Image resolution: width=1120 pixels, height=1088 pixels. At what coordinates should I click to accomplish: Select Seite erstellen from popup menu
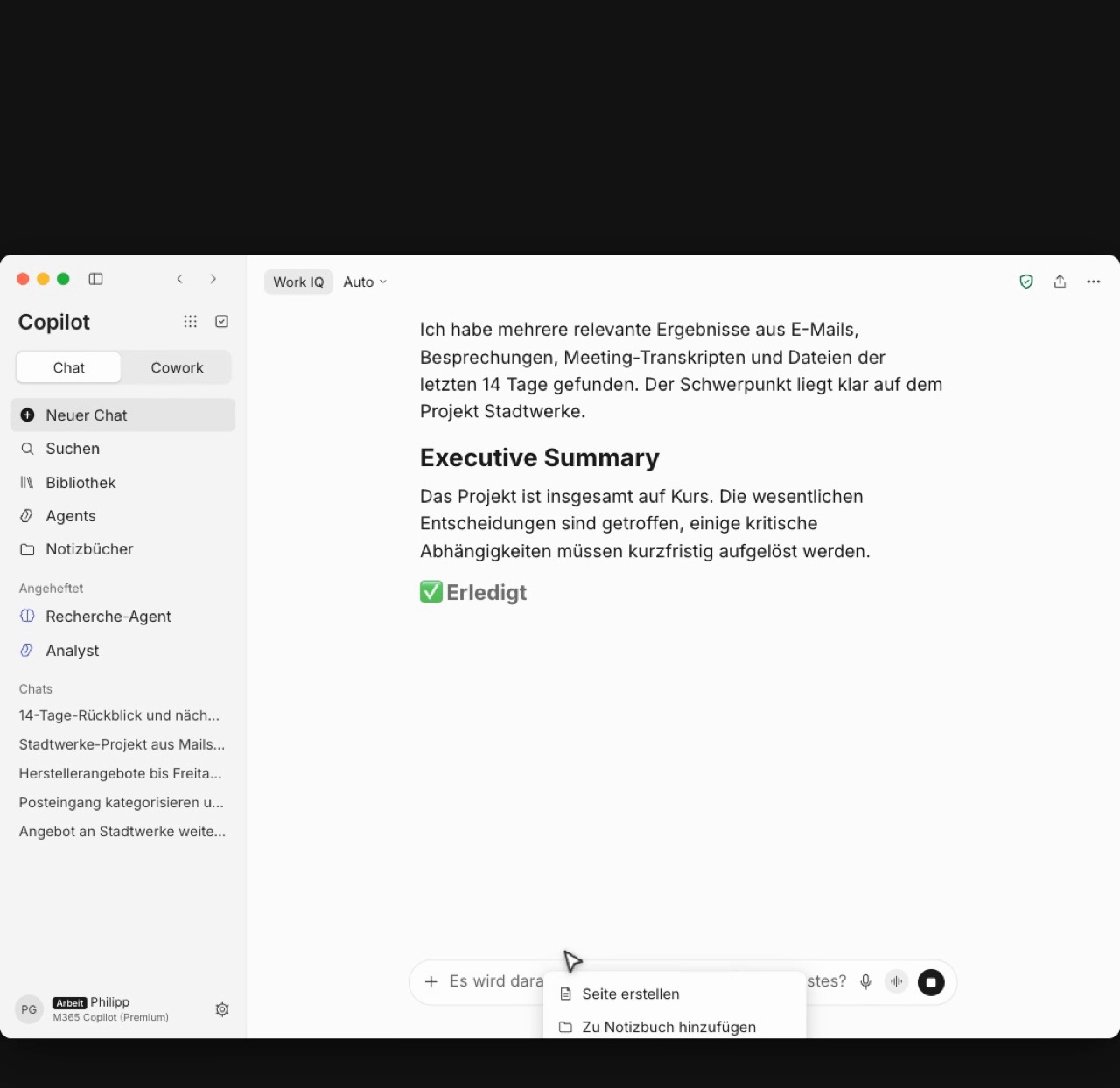click(674, 994)
